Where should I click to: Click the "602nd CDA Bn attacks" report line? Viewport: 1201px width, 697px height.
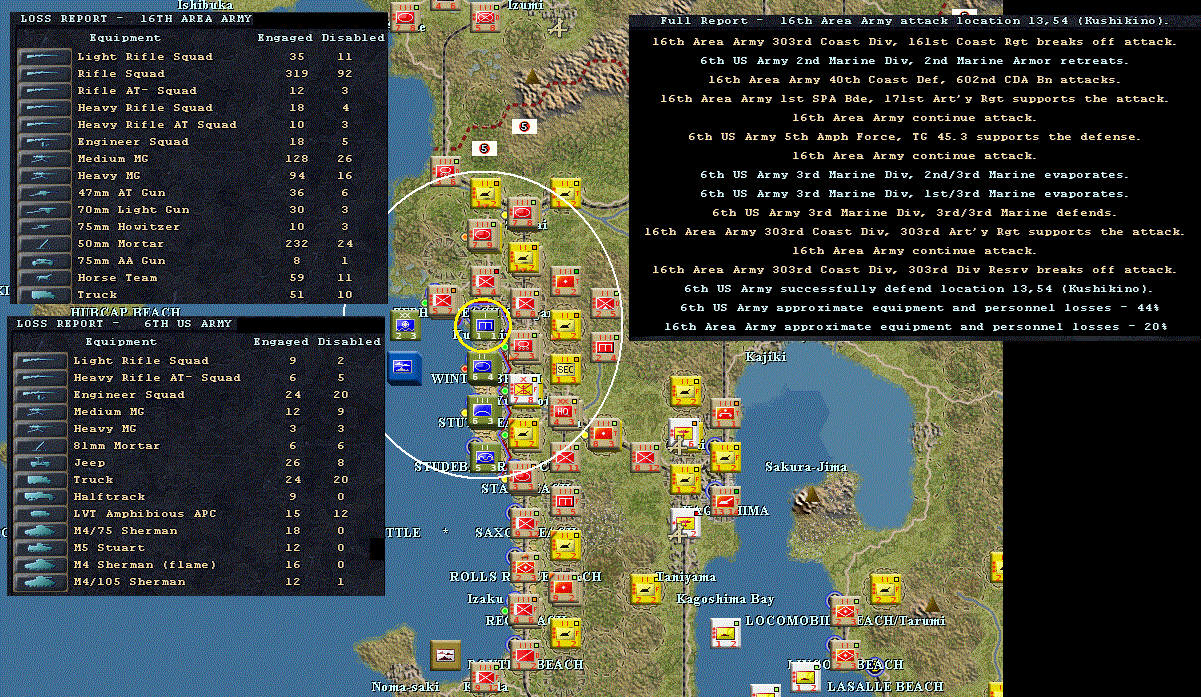(x=914, y=80)
